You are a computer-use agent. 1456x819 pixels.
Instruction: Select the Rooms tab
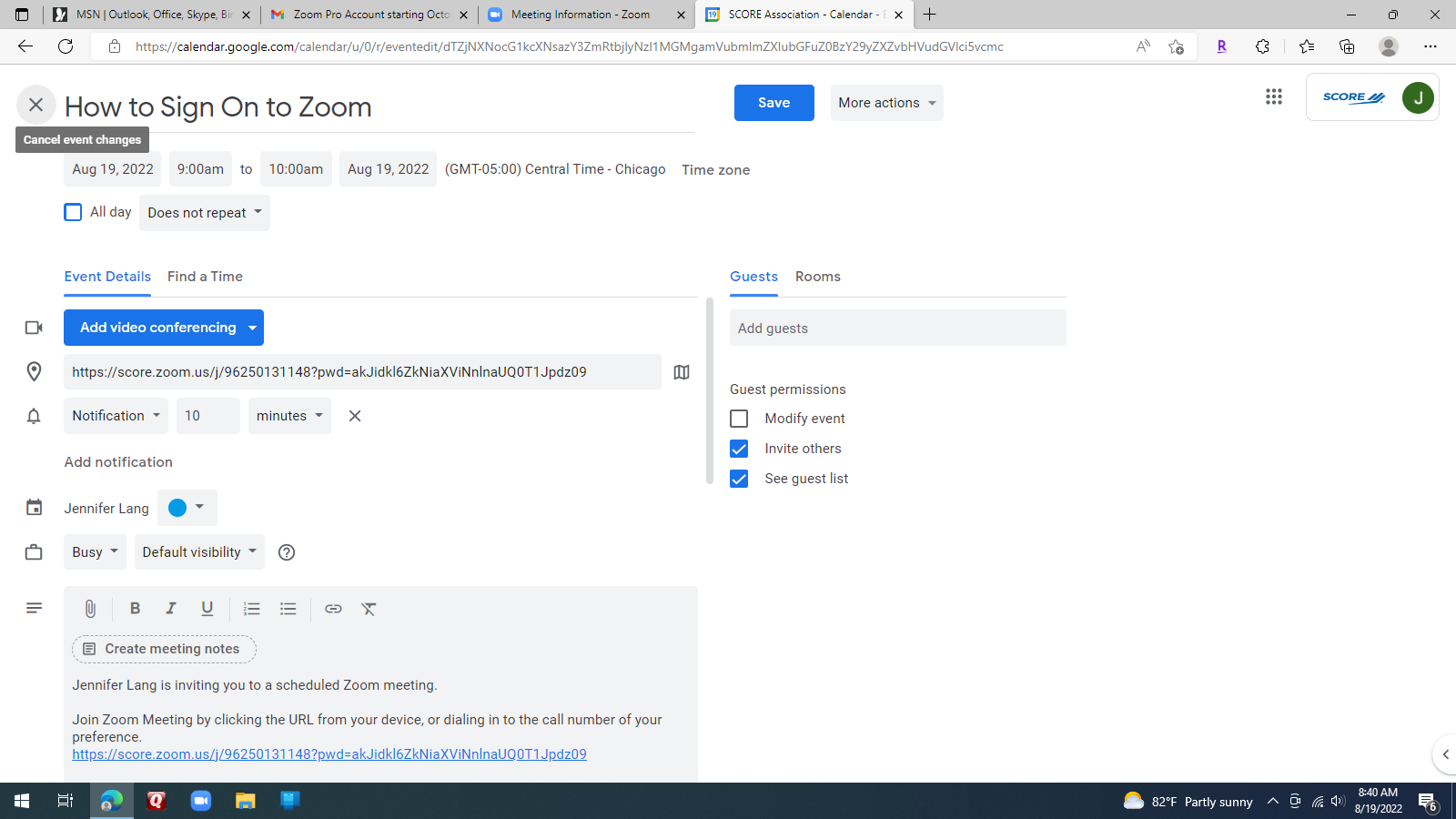[x=818, y=277]
